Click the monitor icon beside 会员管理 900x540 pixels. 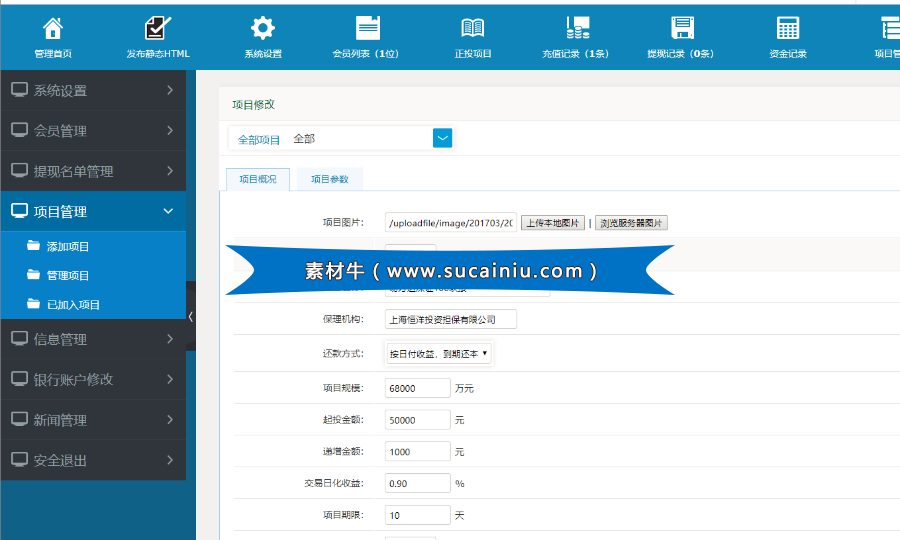click(x=20, y=130)
